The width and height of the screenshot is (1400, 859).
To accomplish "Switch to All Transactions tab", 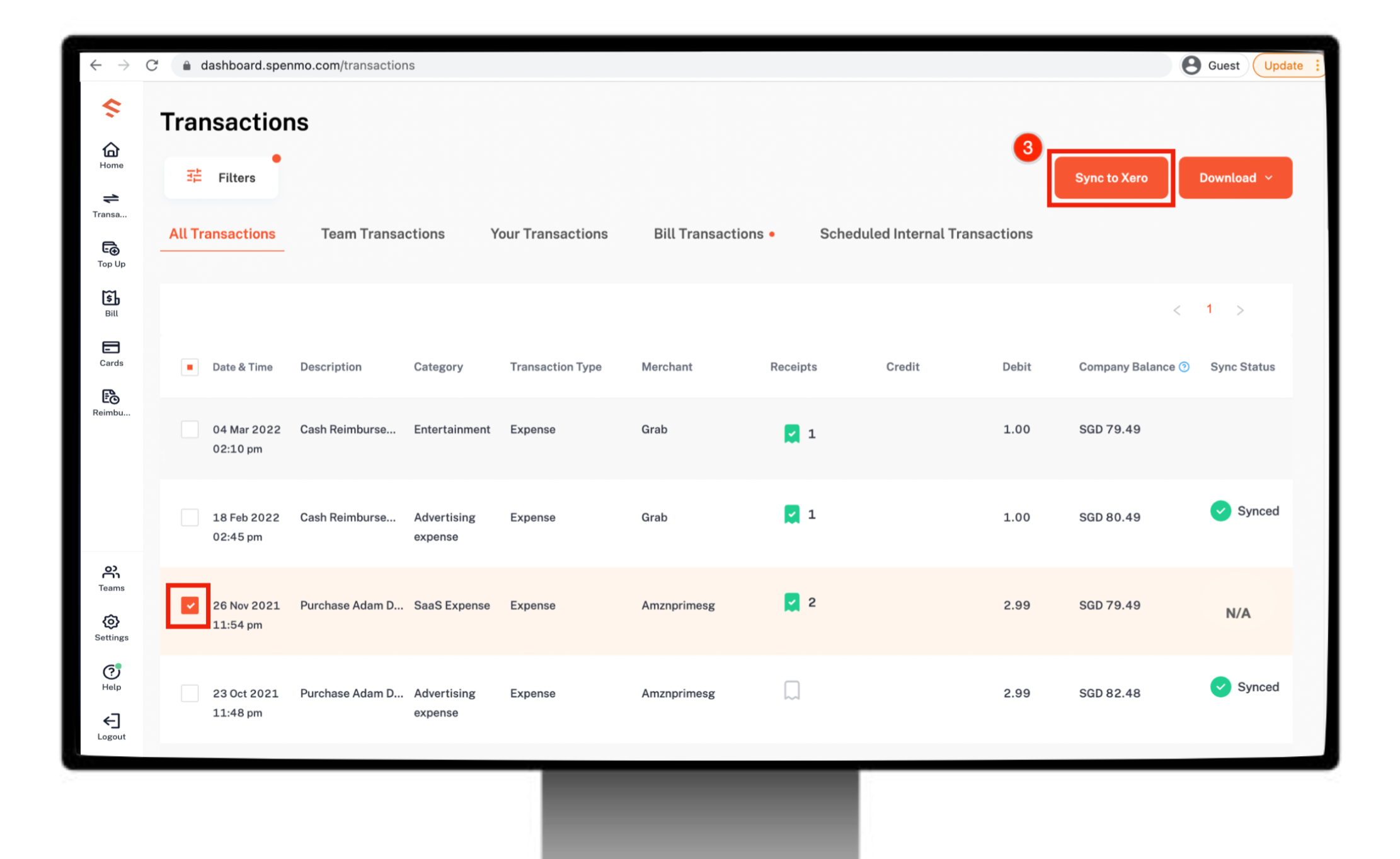I will point(222,234).
